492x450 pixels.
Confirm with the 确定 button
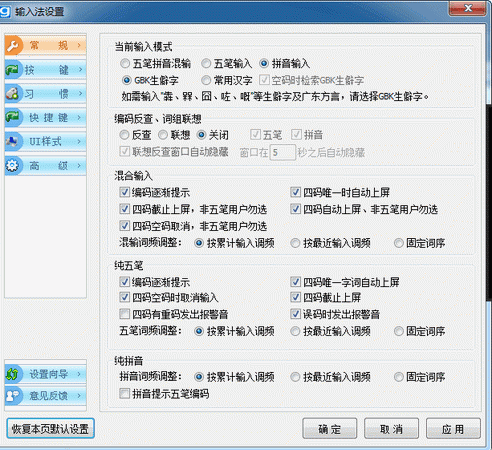[x=330, y=429]
